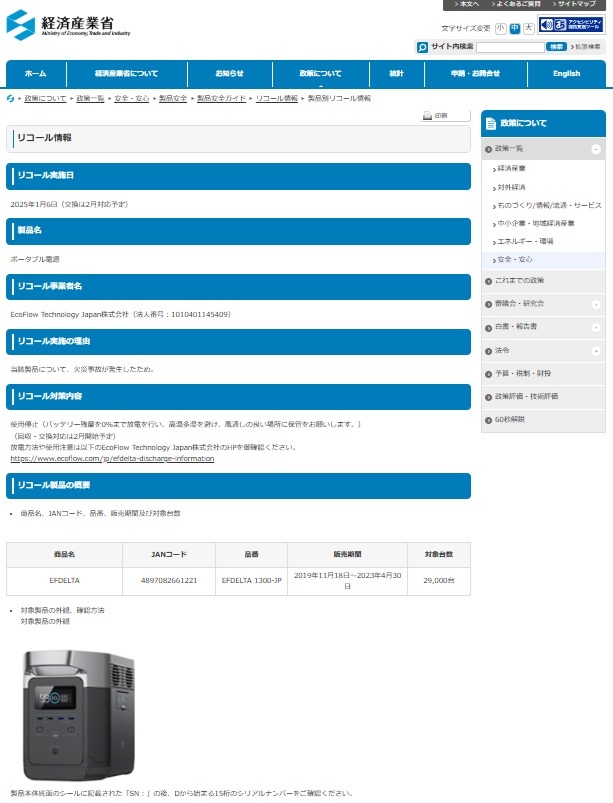Go to 安全・安心 in breadcrumb
613x803 pixels.
coord(132,98)
